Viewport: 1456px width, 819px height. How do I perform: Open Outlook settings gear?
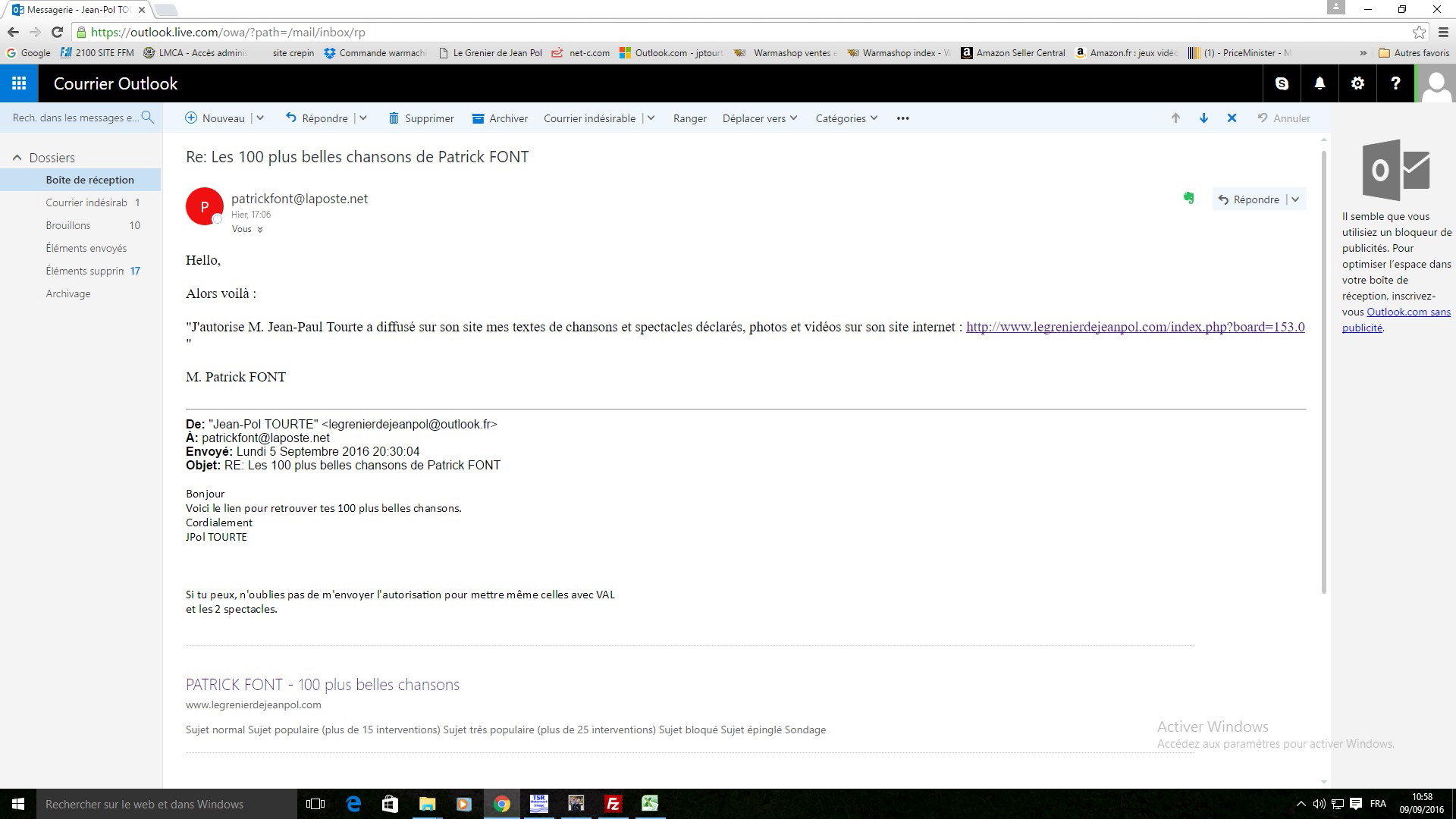pyautogui.click(x=1357, y=83)
